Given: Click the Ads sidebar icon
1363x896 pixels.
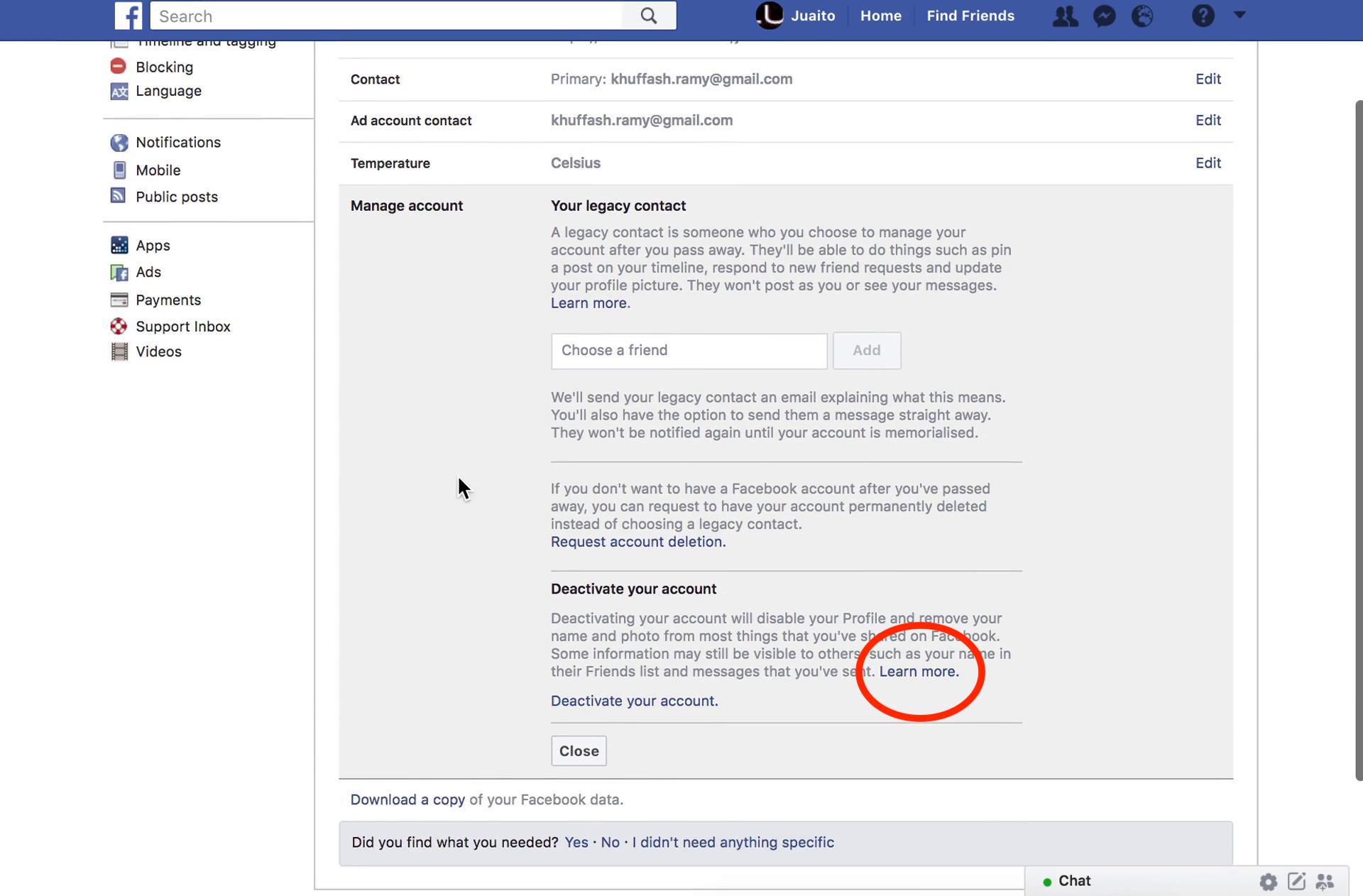Looking at the screenshot, I should tap(119, 273).
